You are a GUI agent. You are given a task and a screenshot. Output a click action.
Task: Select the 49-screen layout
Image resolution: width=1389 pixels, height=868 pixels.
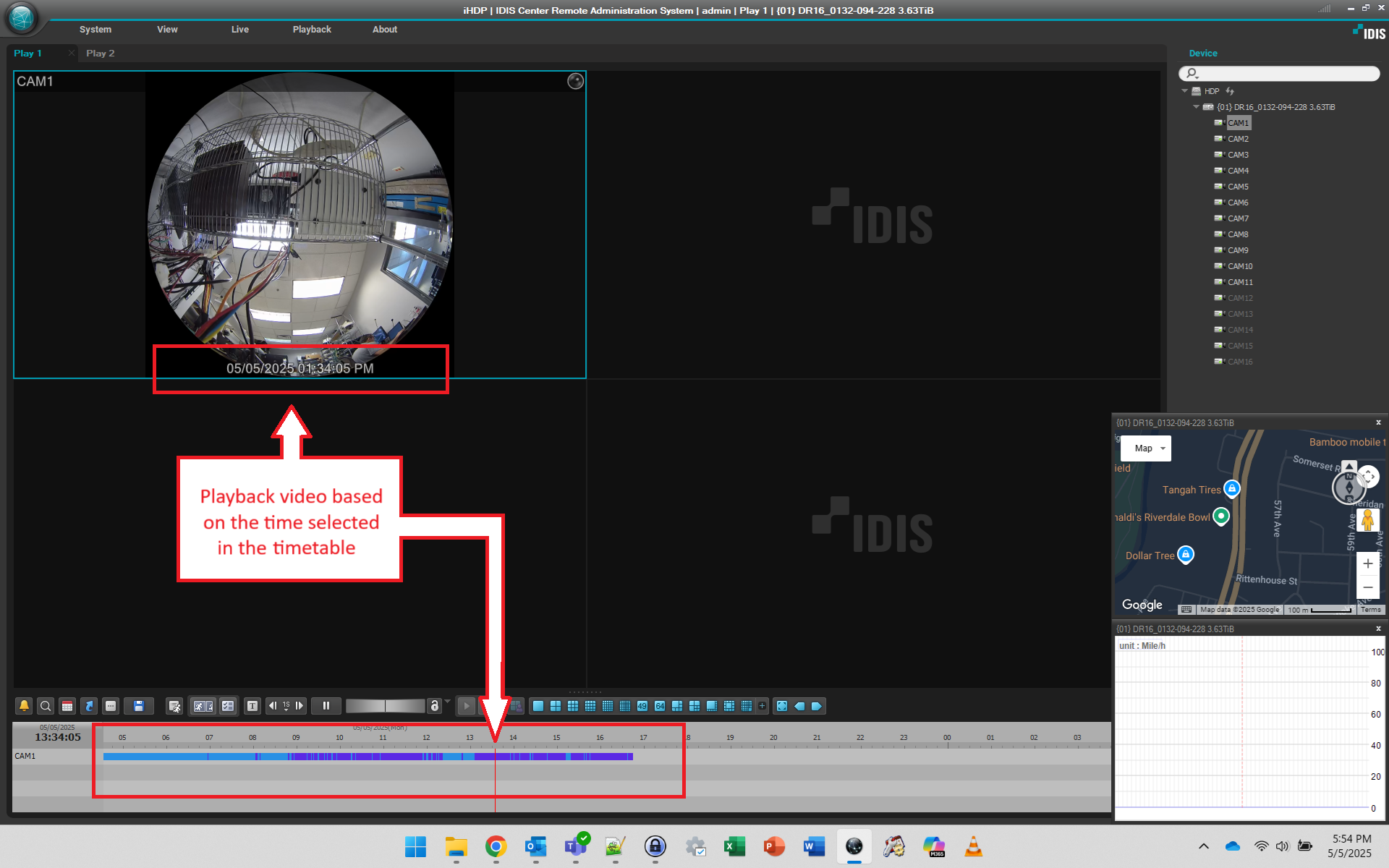(642, 706)
